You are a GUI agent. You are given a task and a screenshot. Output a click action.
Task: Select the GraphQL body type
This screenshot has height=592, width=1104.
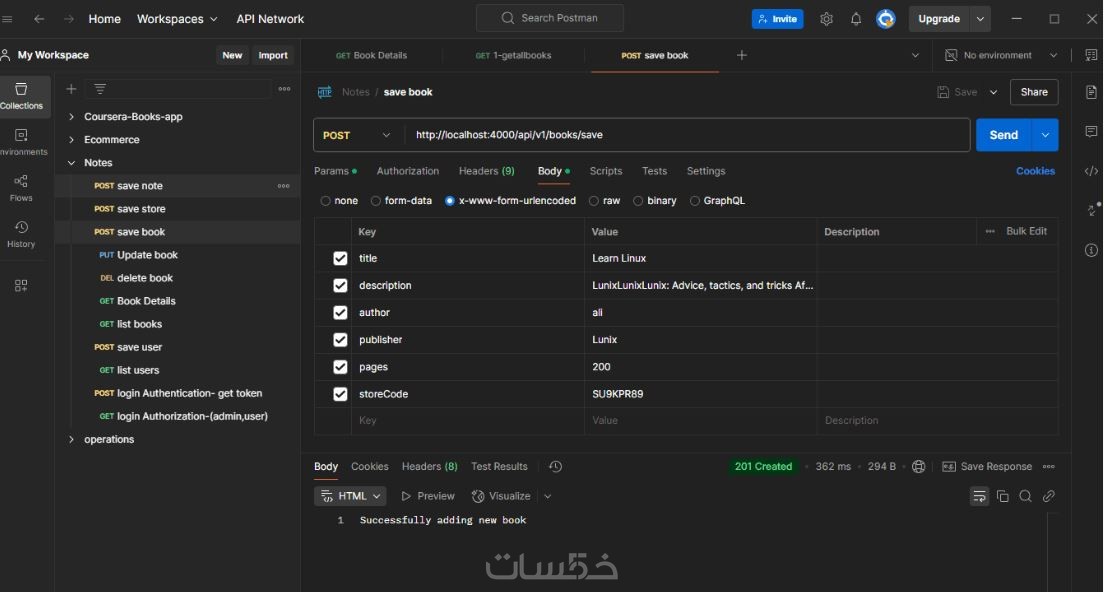695,201
